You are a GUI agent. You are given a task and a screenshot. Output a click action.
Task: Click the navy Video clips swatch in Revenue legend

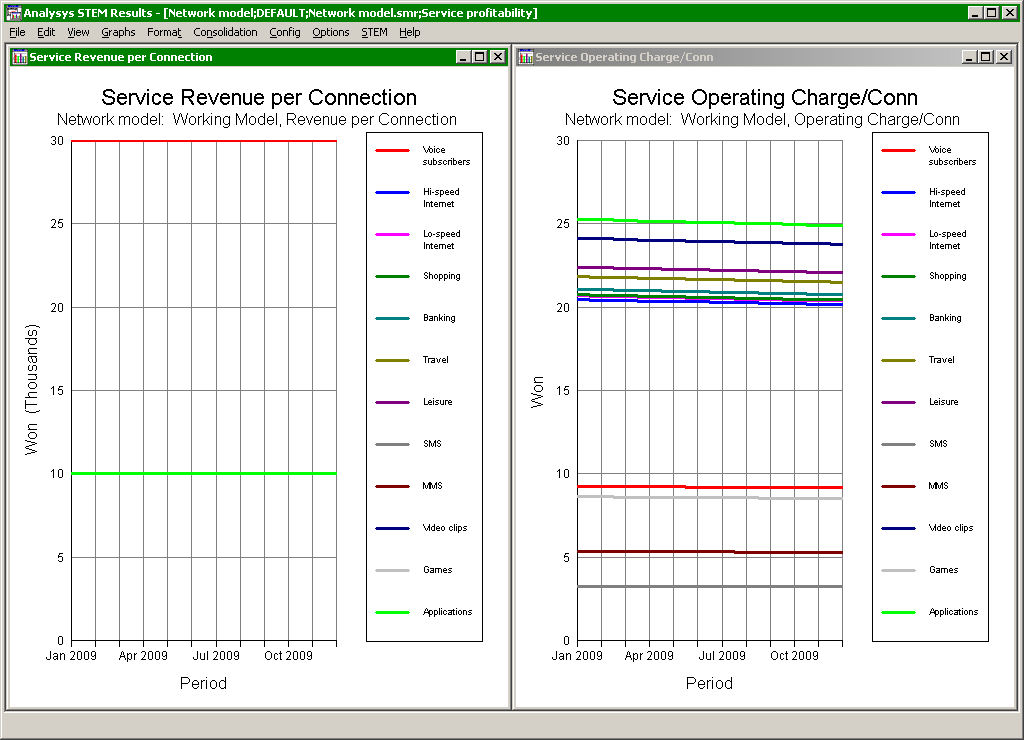pos(392,528)
